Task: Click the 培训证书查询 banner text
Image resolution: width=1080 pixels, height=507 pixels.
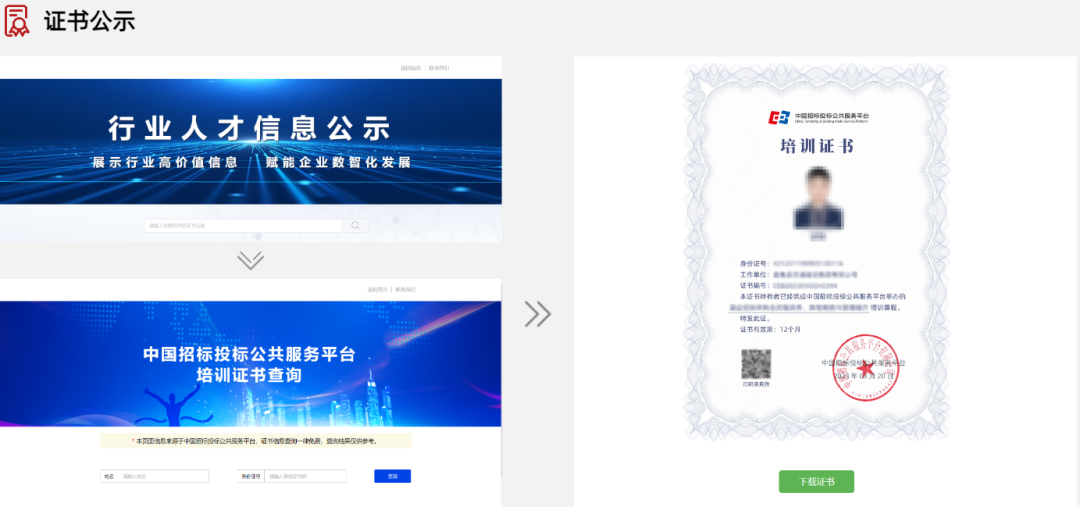Action: (249, 375)
